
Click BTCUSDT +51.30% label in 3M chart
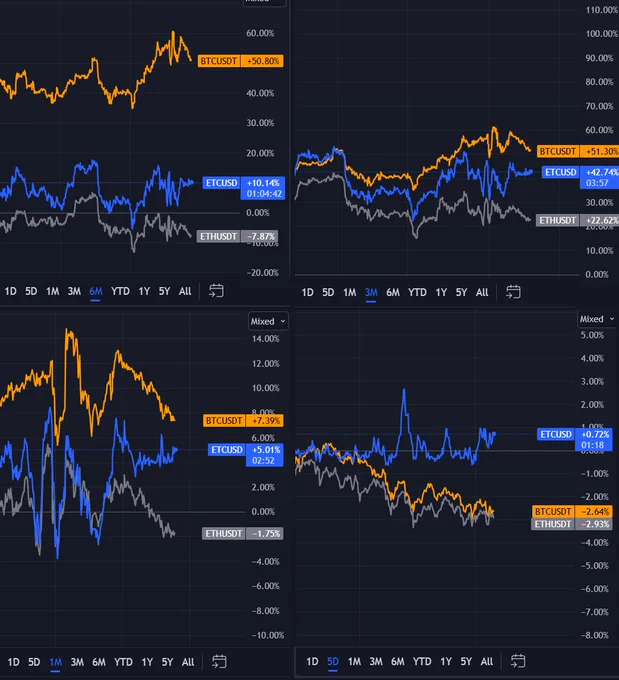point(578,151)
